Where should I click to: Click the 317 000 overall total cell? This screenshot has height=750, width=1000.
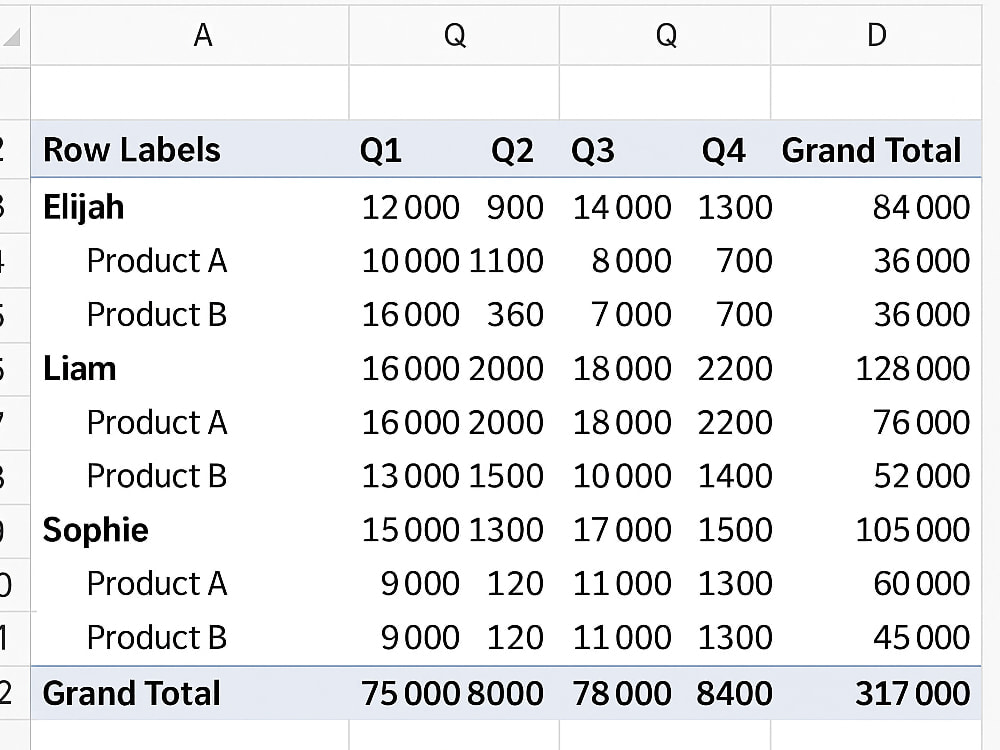(x=913, y=693)
